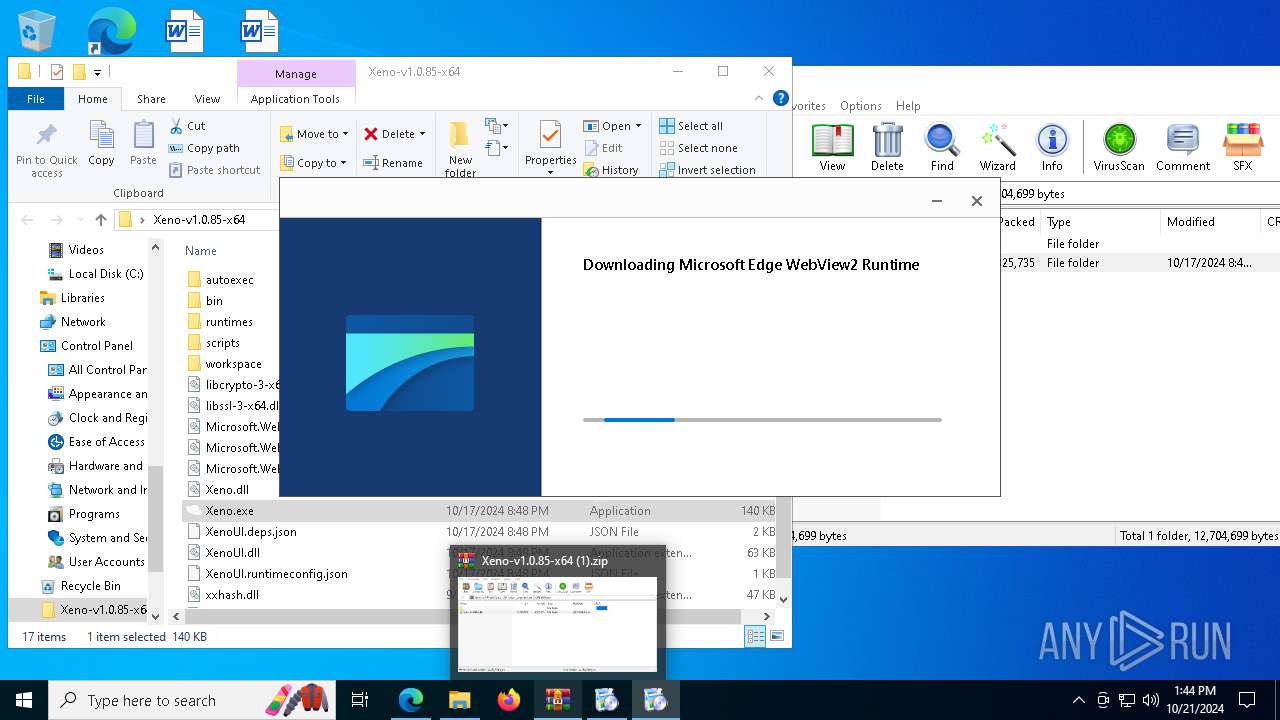
Task: Open Microsoft Edge from taskbar
Action: (411, 700)
